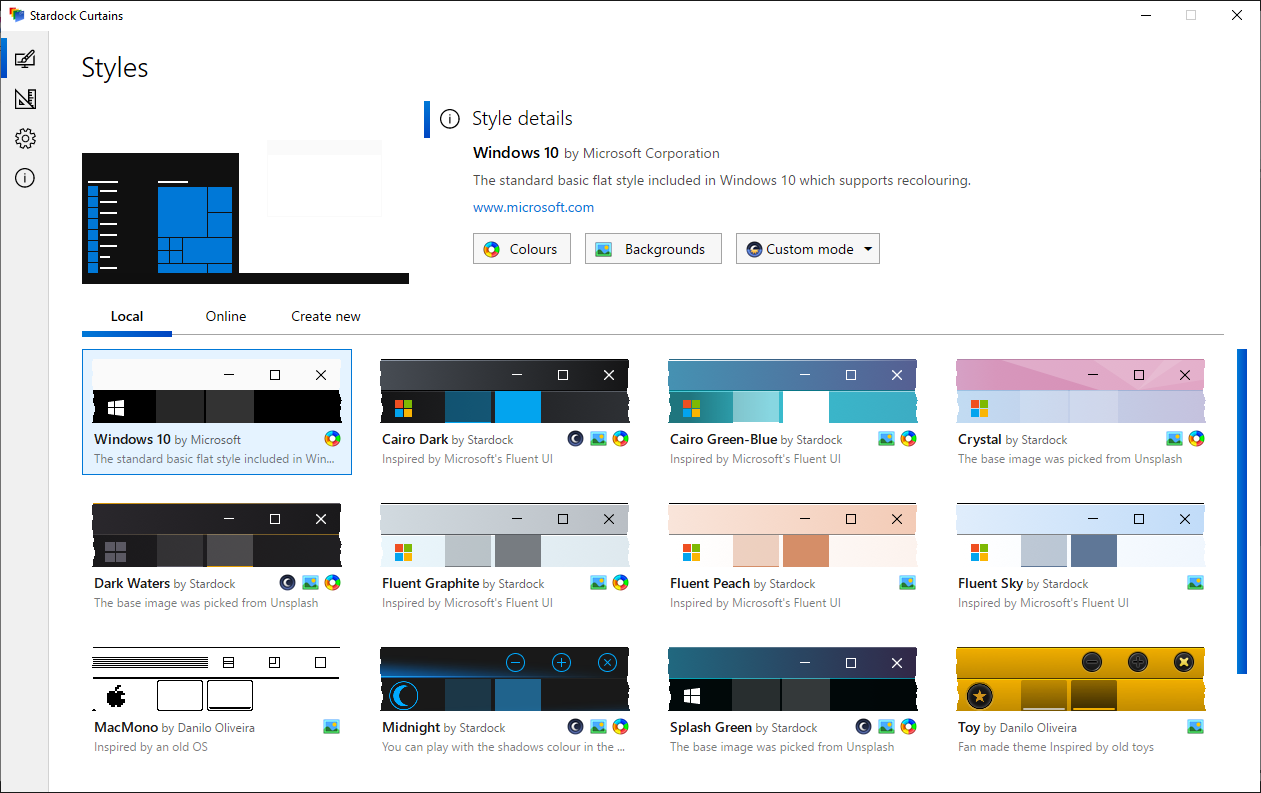Click background image icon on Fluent Graphite
Image resolution: width=1261 pixels, height=793 pixels.
pyautogui.click(x=598, y=583)
